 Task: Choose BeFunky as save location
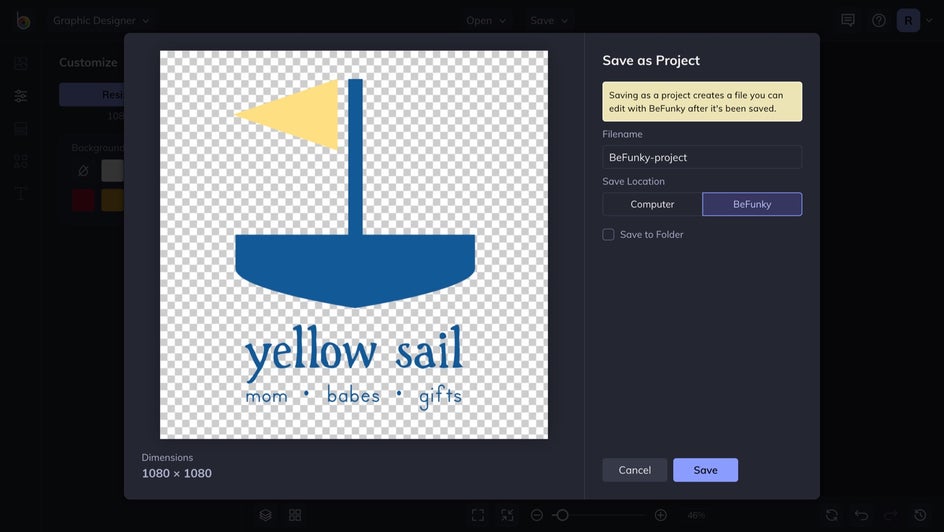[752, 204]
